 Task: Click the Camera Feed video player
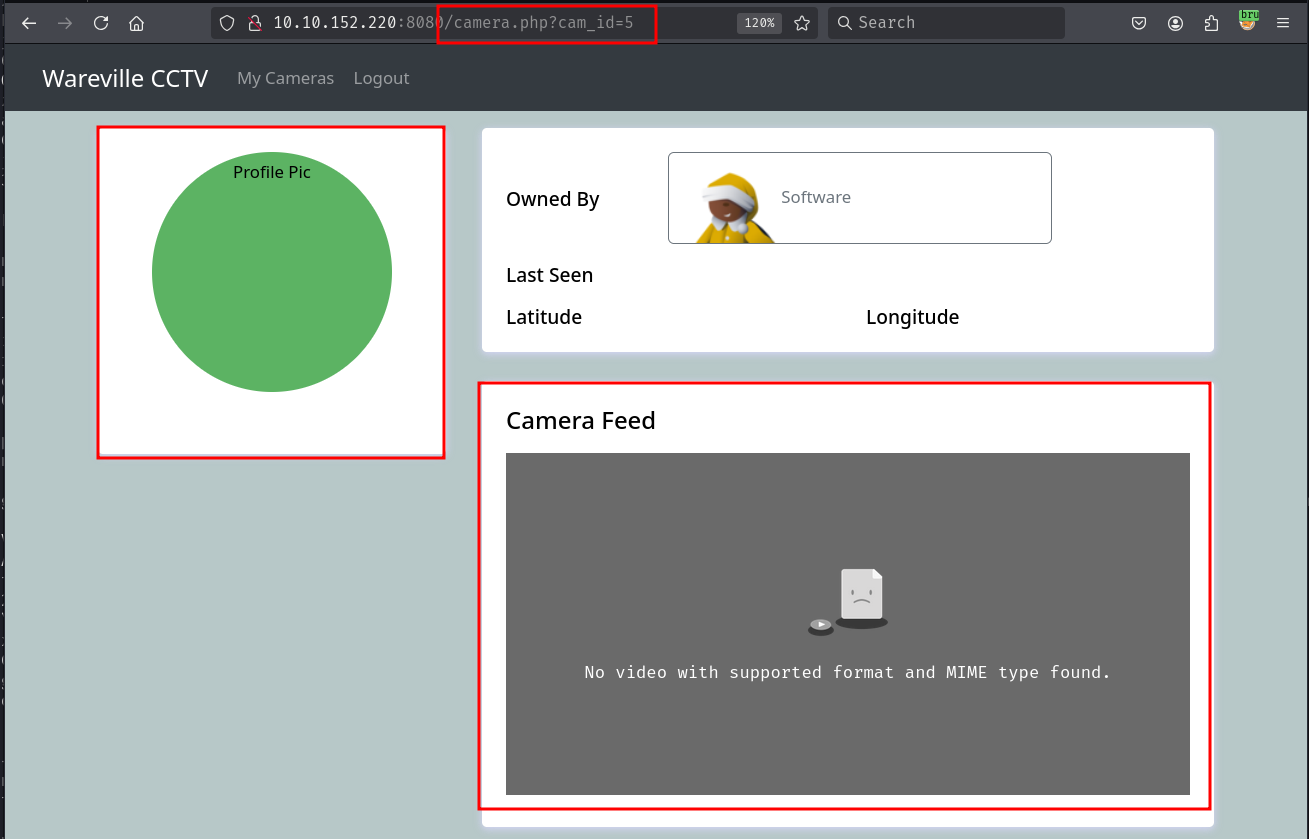pos(847,623)
